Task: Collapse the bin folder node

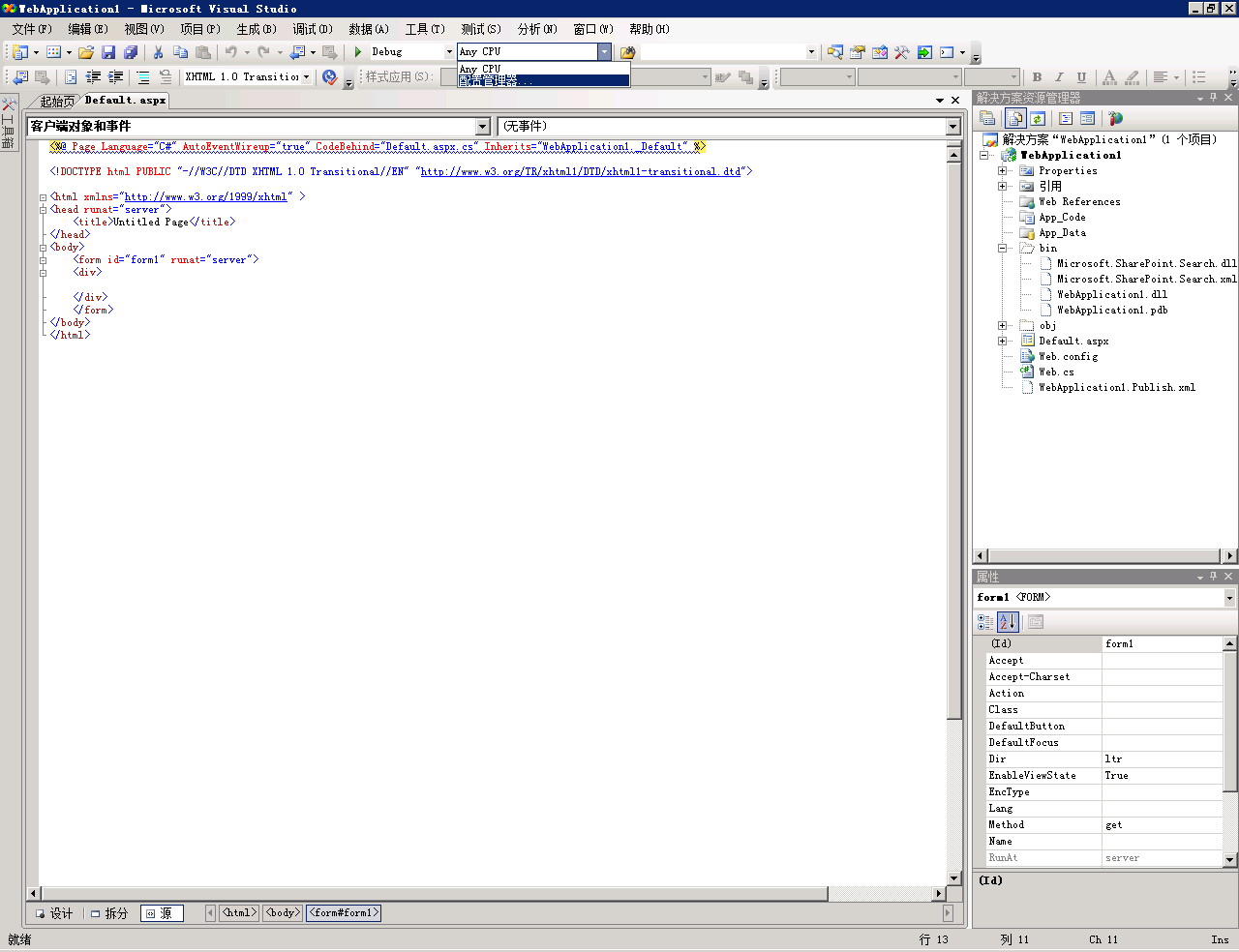Action: click(1003, 248)
